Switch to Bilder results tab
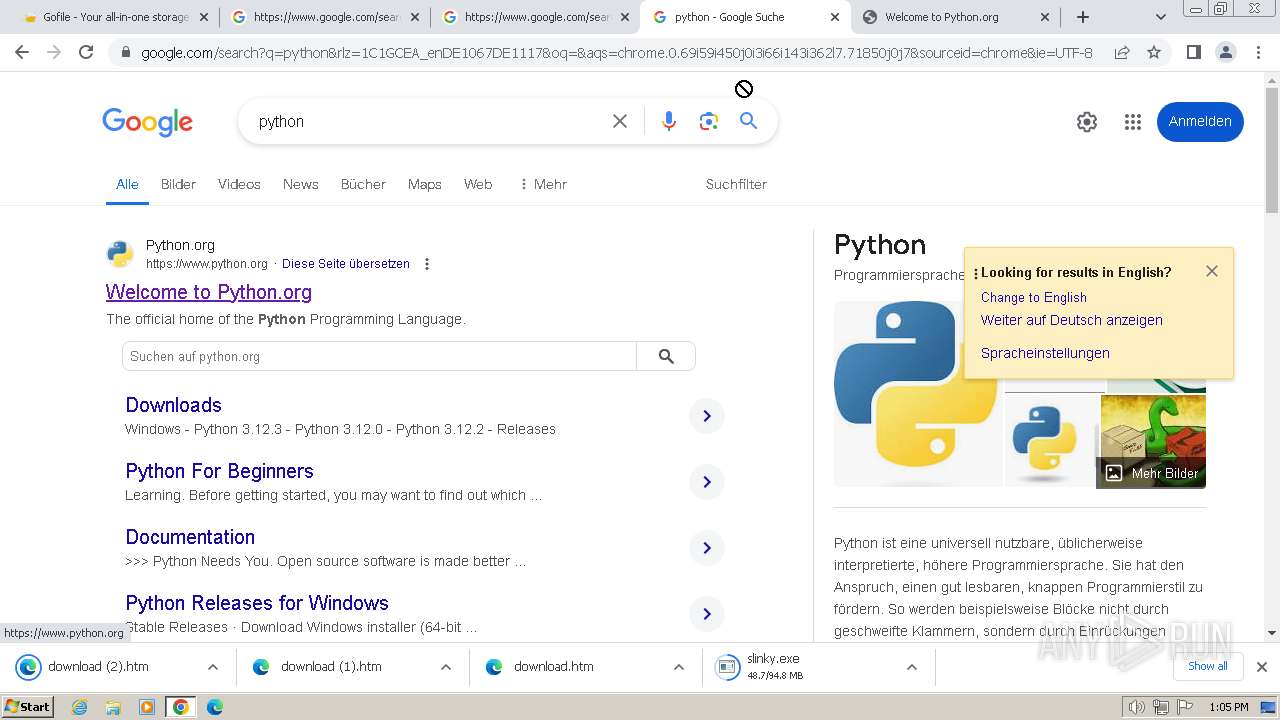 coord(178,184)
